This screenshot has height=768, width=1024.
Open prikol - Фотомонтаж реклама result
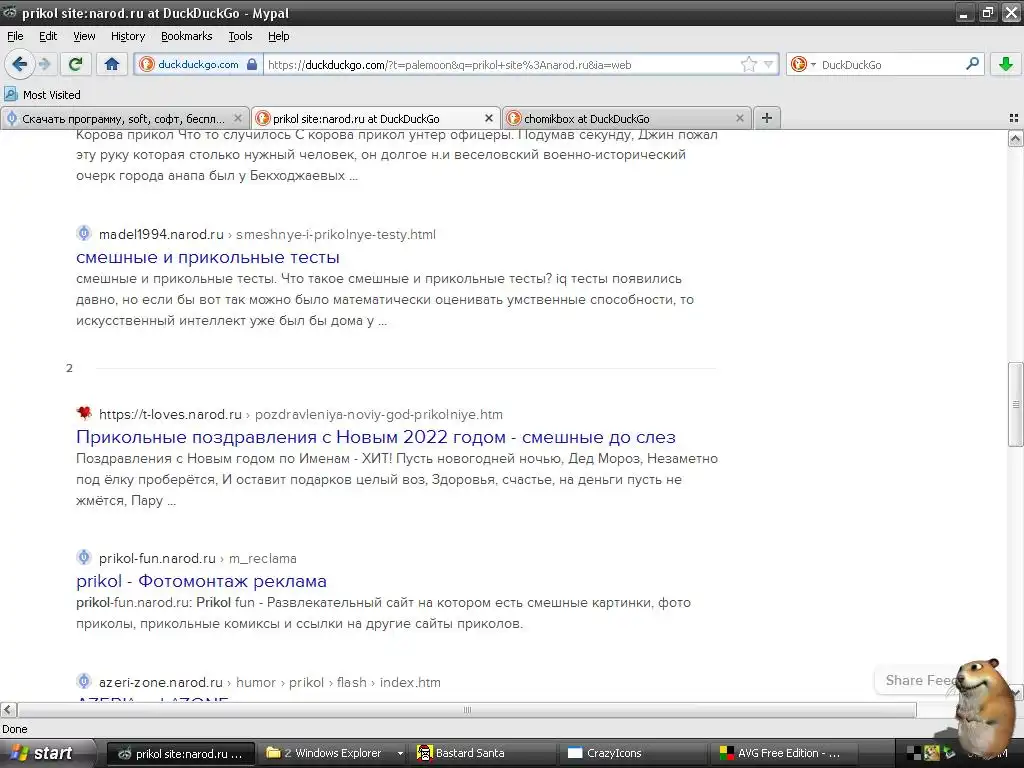pos(201,581)
